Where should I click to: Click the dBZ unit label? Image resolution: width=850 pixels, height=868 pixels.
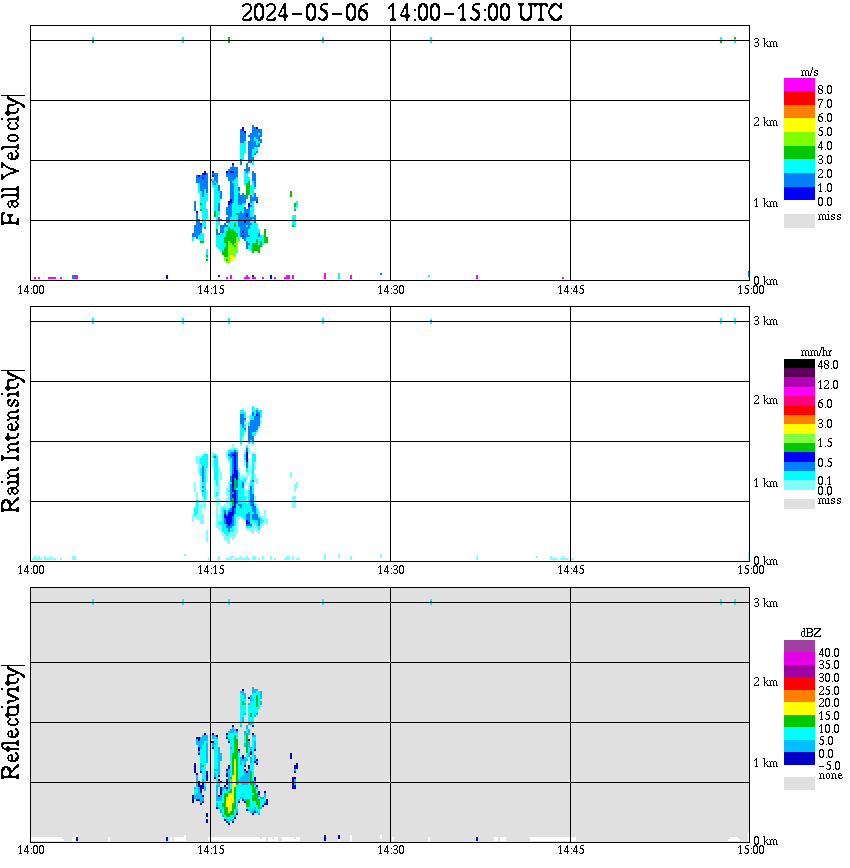[810, 633]
